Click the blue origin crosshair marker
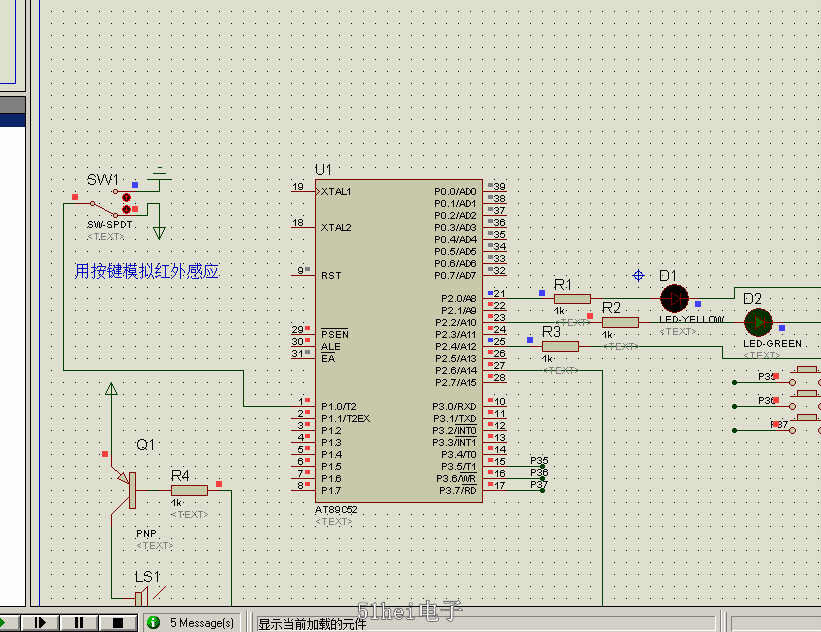 [x=638, y=275]
